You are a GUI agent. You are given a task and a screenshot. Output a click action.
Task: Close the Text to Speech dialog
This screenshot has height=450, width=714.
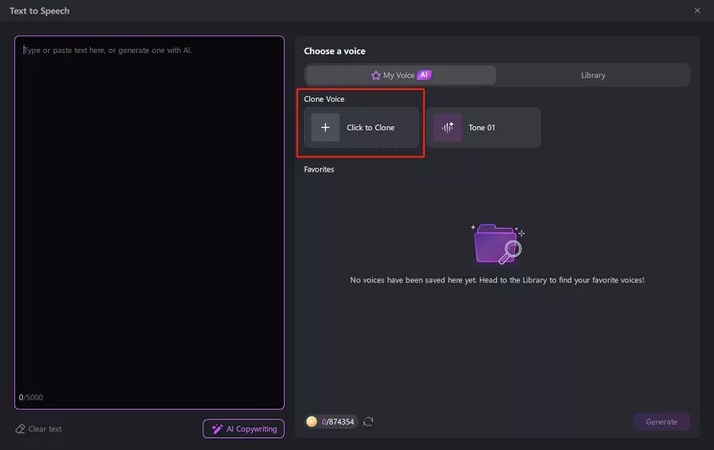[x=697, y=10]
